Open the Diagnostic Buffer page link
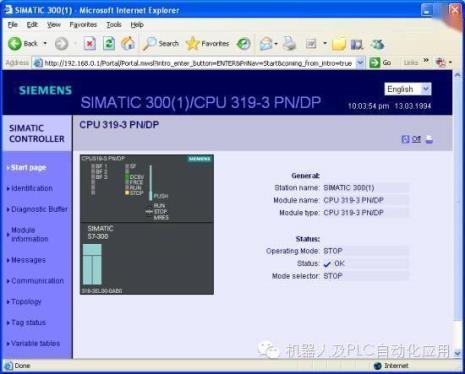Screen dimensions: 465x374 click(39, 209)
